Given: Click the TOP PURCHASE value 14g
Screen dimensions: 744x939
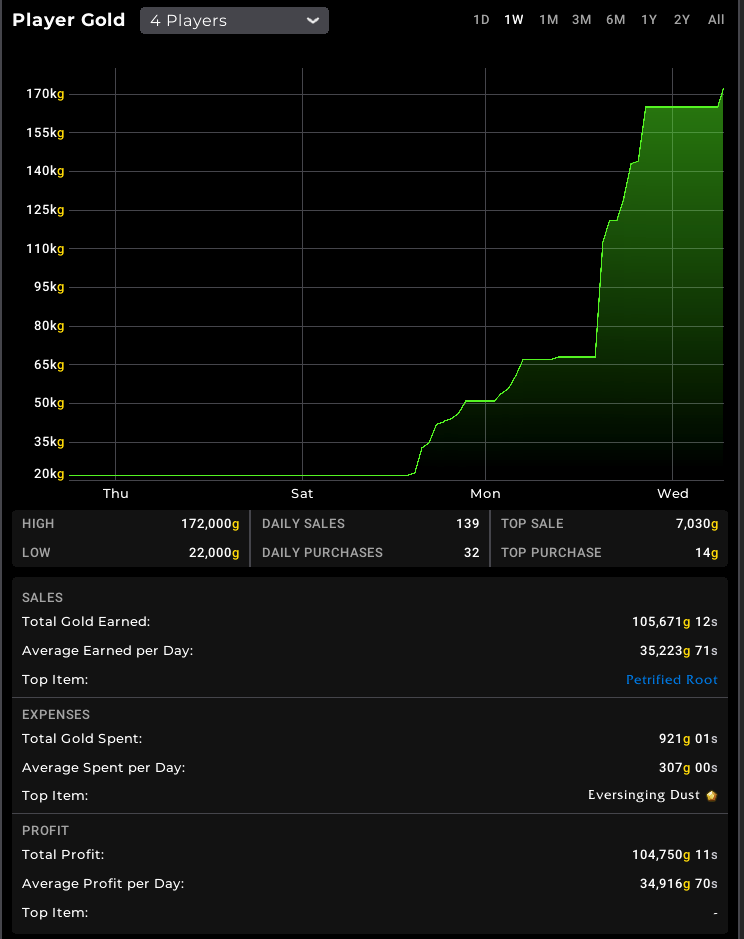Looking at the screenshot, I should coord(707,553).
